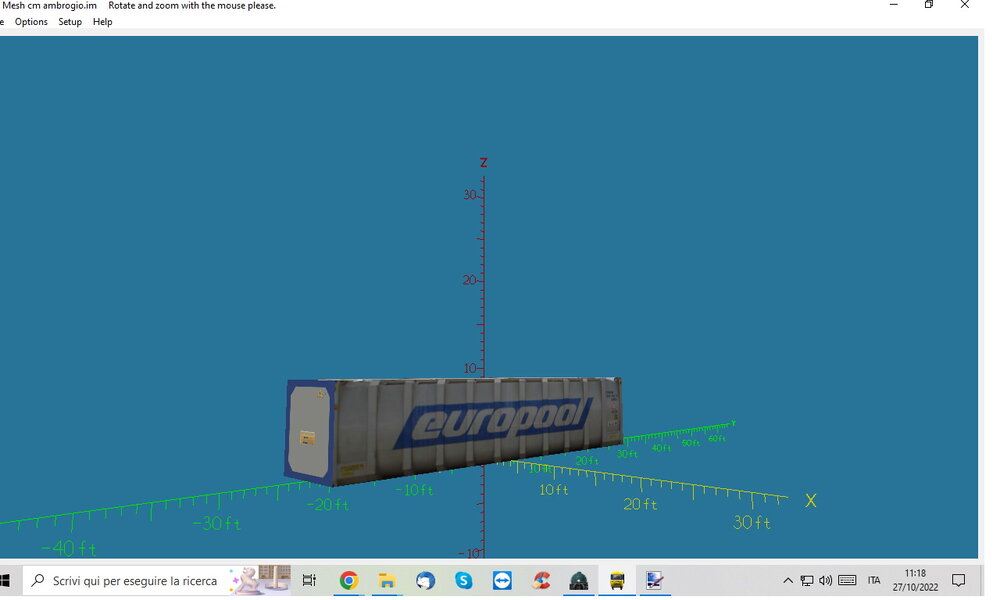This screenshot has height=600, width=1000.
Task: Click the 20ft mark on the X axis
Action: pyautogui.click(x=640, y=504)
